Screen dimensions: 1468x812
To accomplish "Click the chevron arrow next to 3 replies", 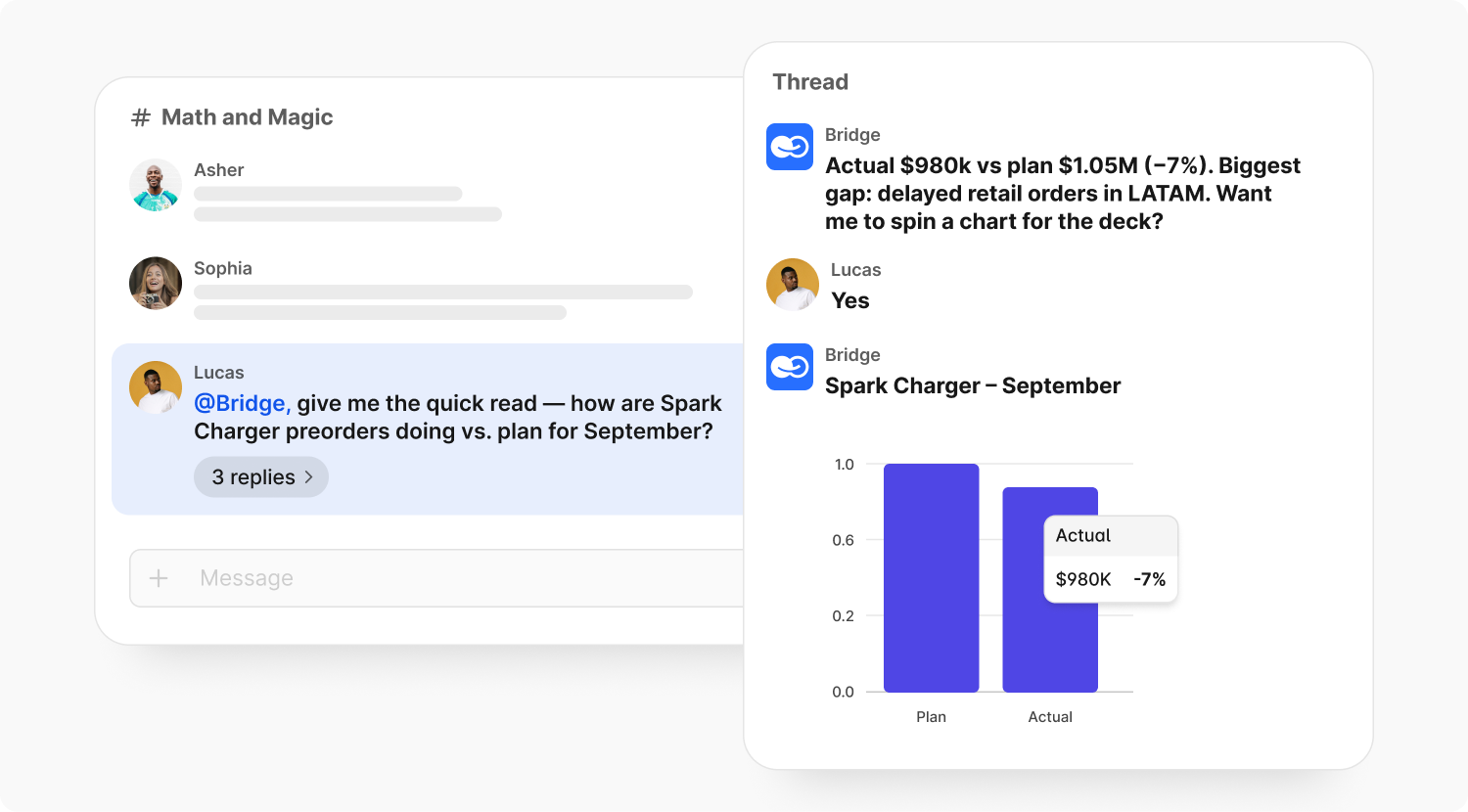I will [x=309, y=477].
